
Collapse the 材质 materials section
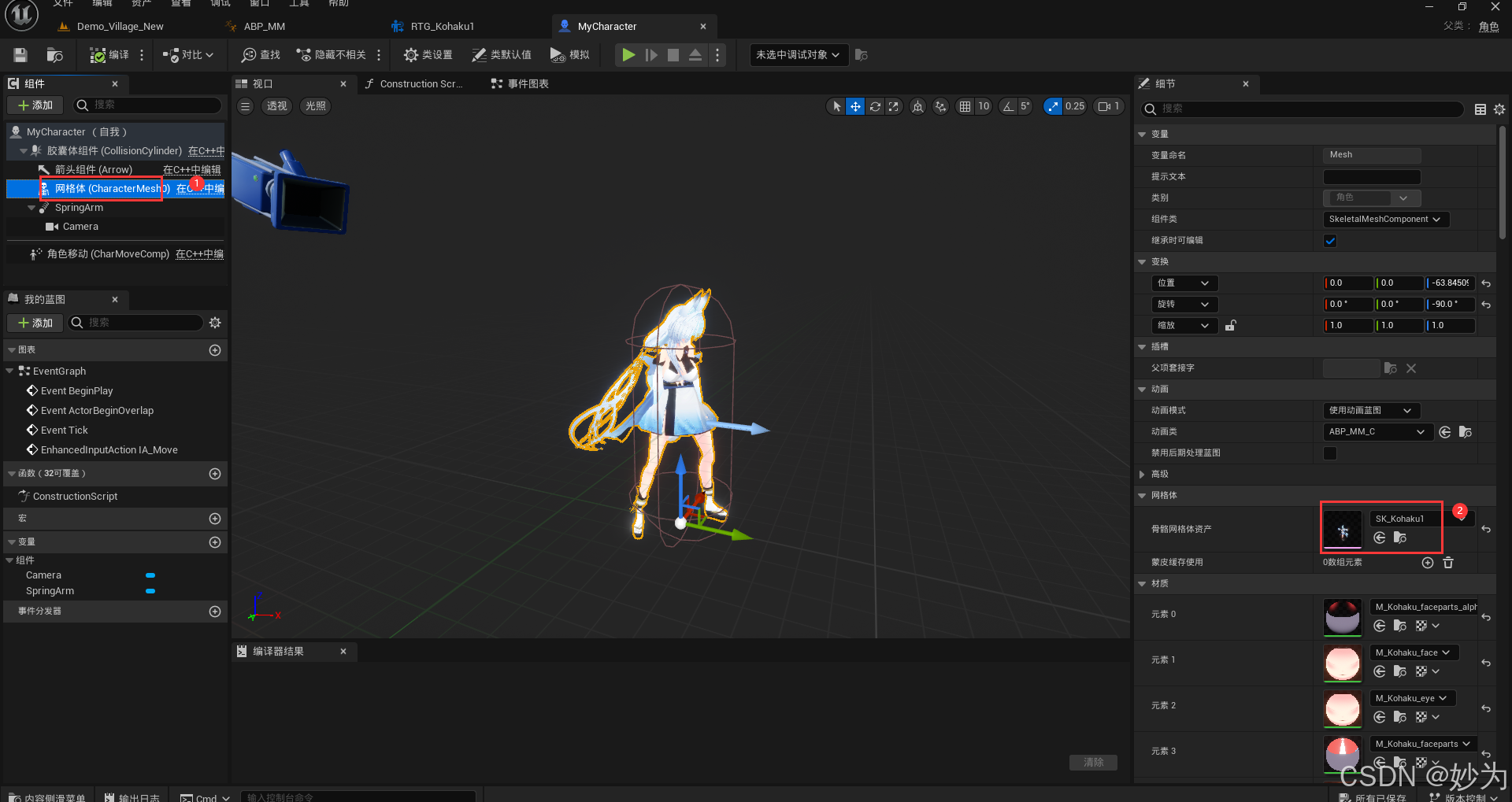1142,584
